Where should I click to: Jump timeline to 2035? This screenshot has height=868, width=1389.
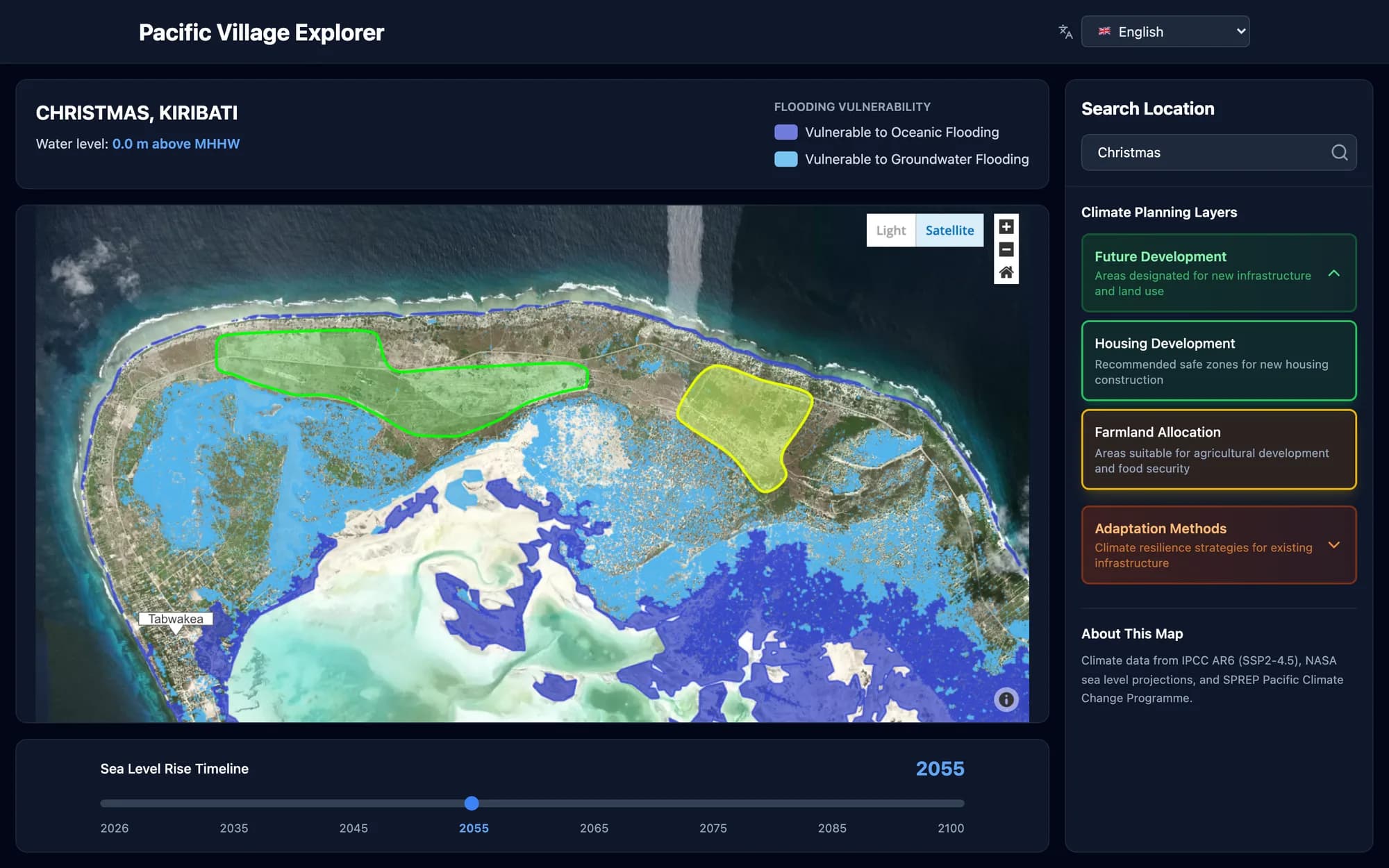[234, 828]
